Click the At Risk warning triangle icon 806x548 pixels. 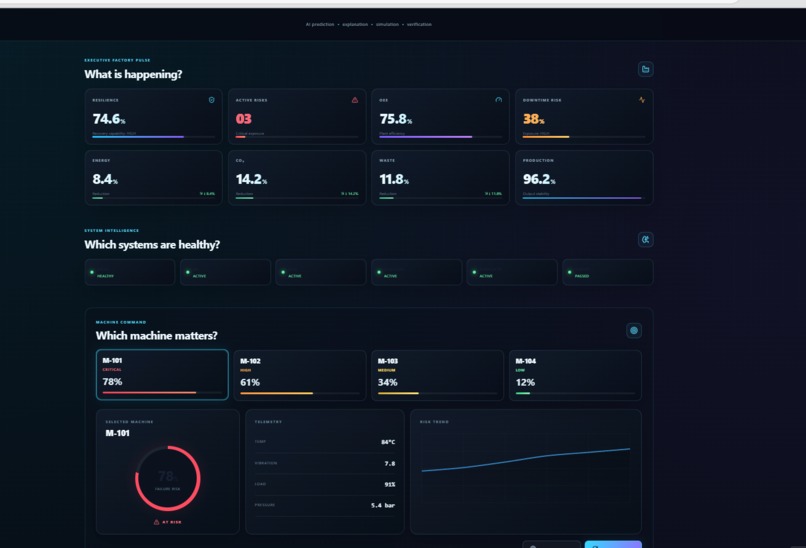(156, 522)
